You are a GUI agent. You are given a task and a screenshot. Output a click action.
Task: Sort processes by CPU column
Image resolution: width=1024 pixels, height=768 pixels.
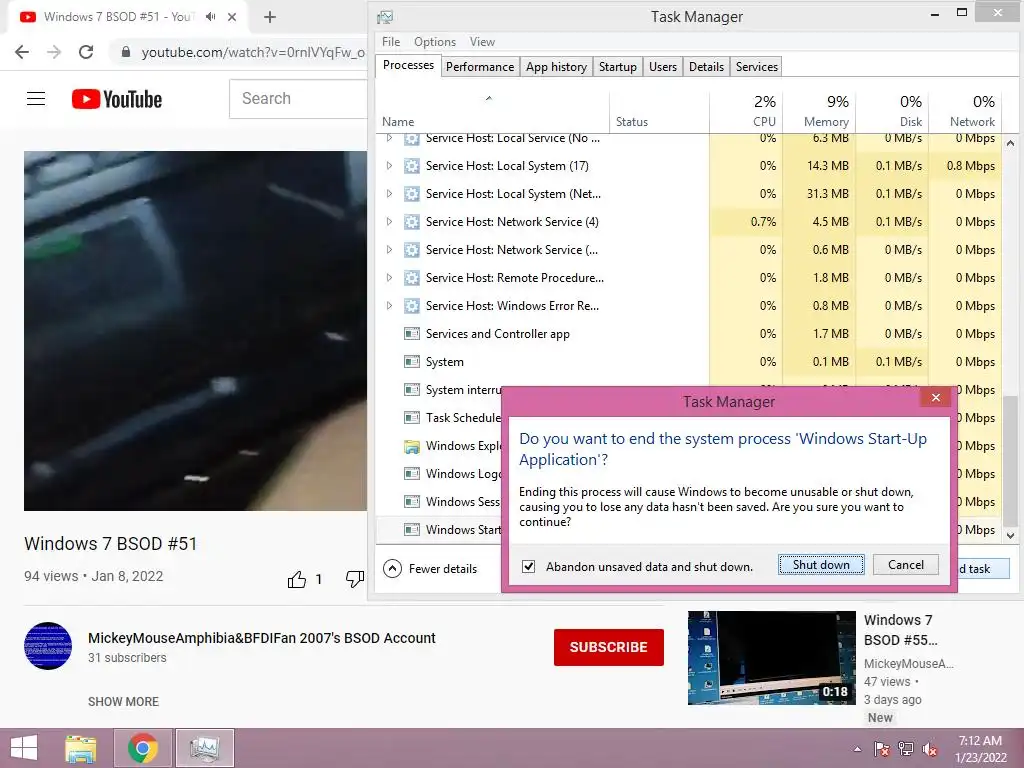tap(746, 112)
